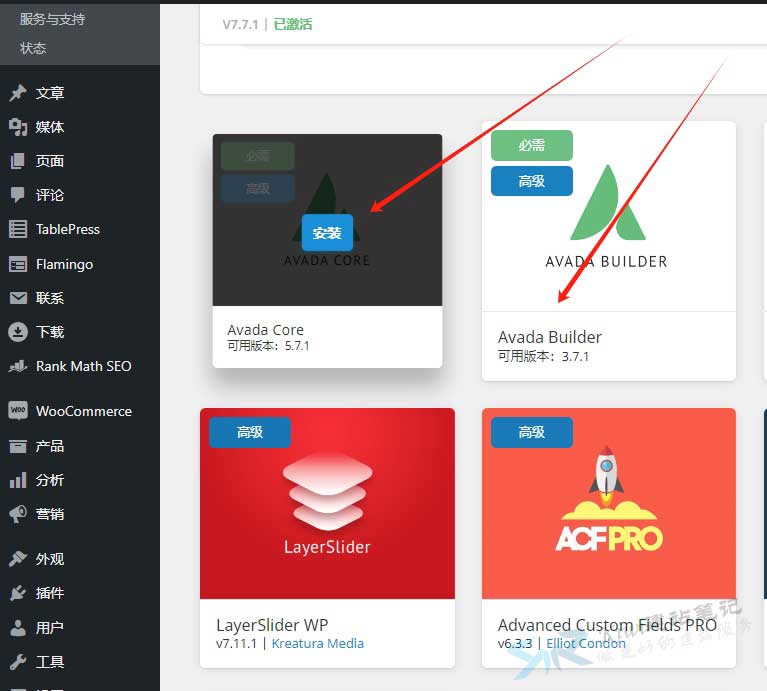Click the Avada Builder title text

click(550, 337)
